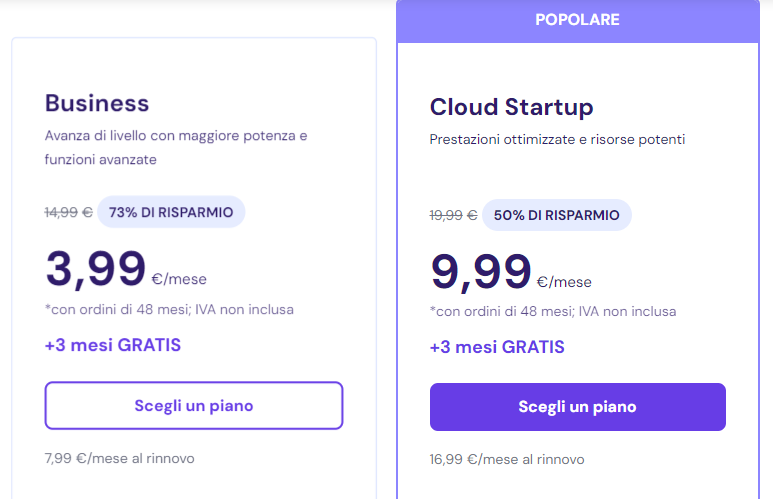This screenshot has height=499, width=773.
Task: Click +3 mesi GRATIS in Cloud Startup
Action: pyautogui.click(x=497, y=347)
